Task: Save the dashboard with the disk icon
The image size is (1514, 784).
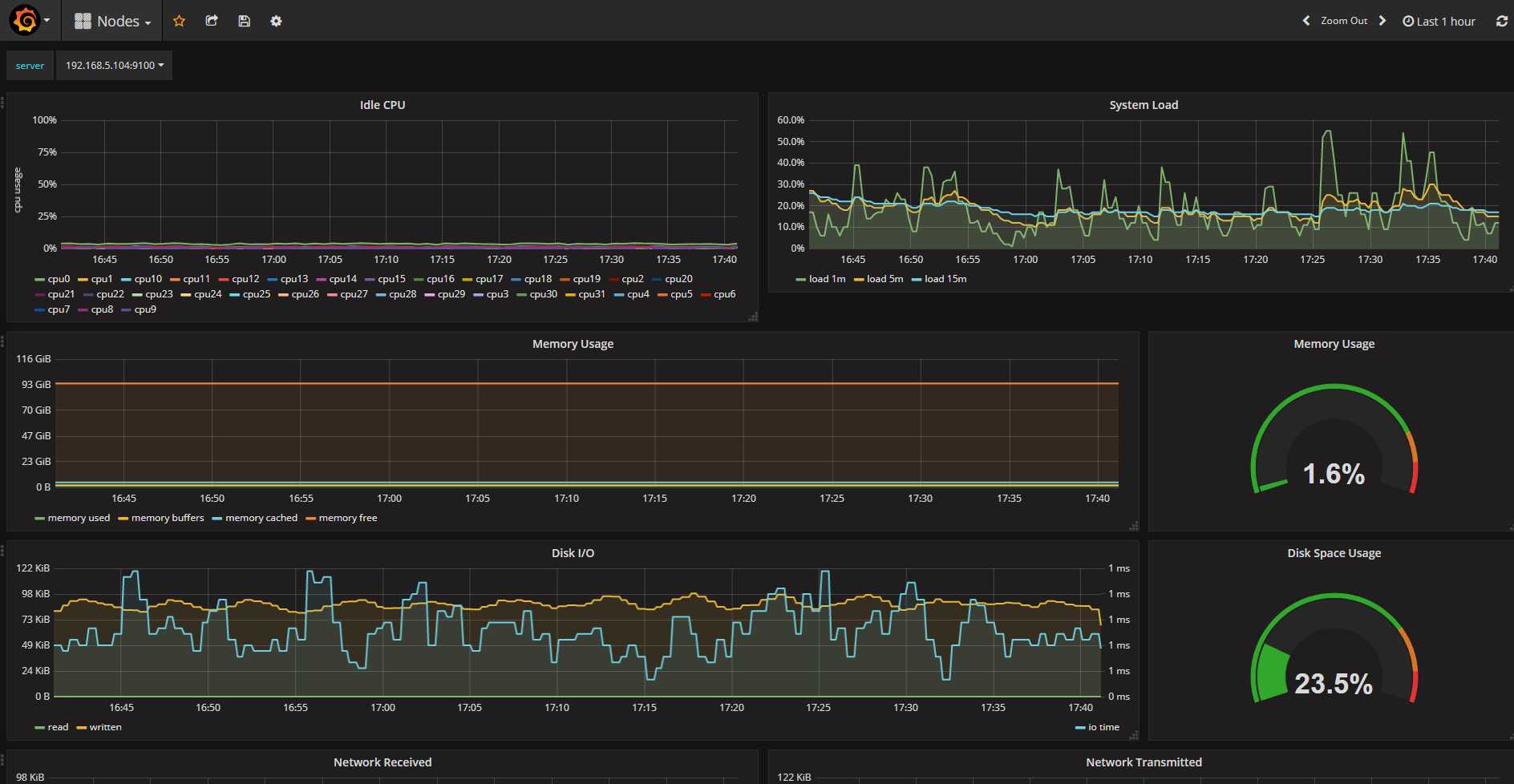Action: [x=244, y=21]
